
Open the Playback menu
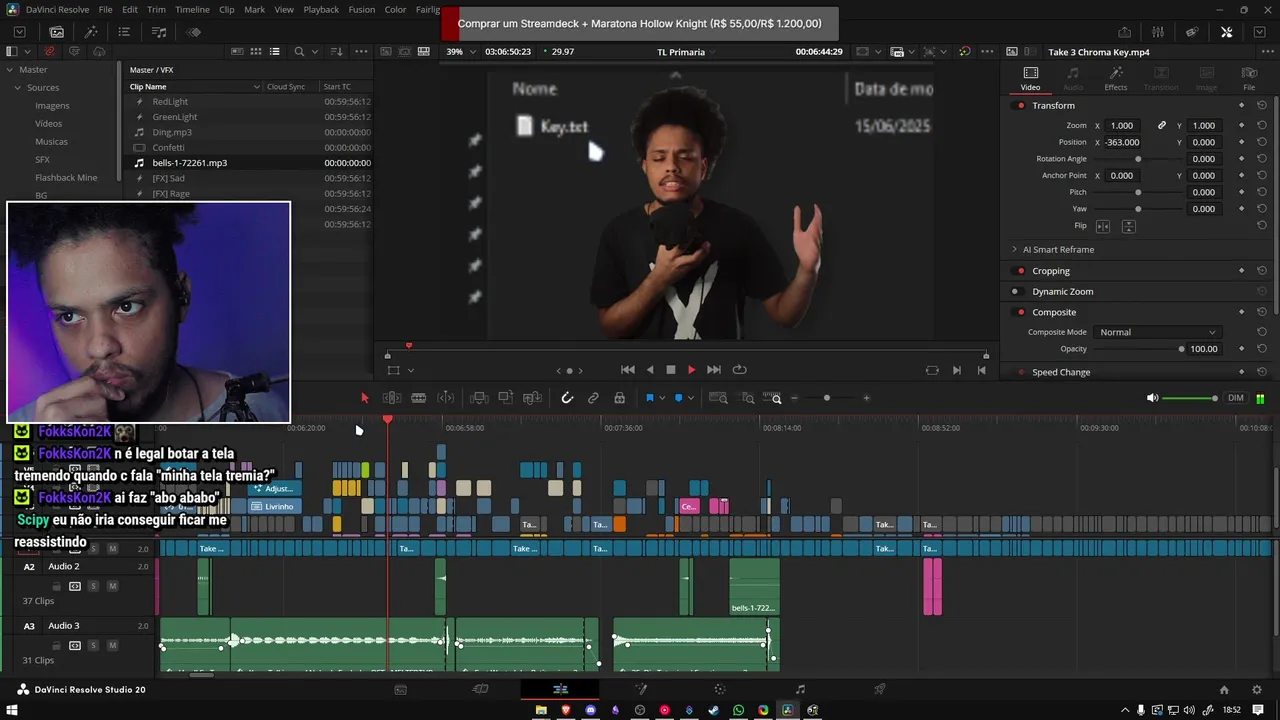tap(321, 9)
